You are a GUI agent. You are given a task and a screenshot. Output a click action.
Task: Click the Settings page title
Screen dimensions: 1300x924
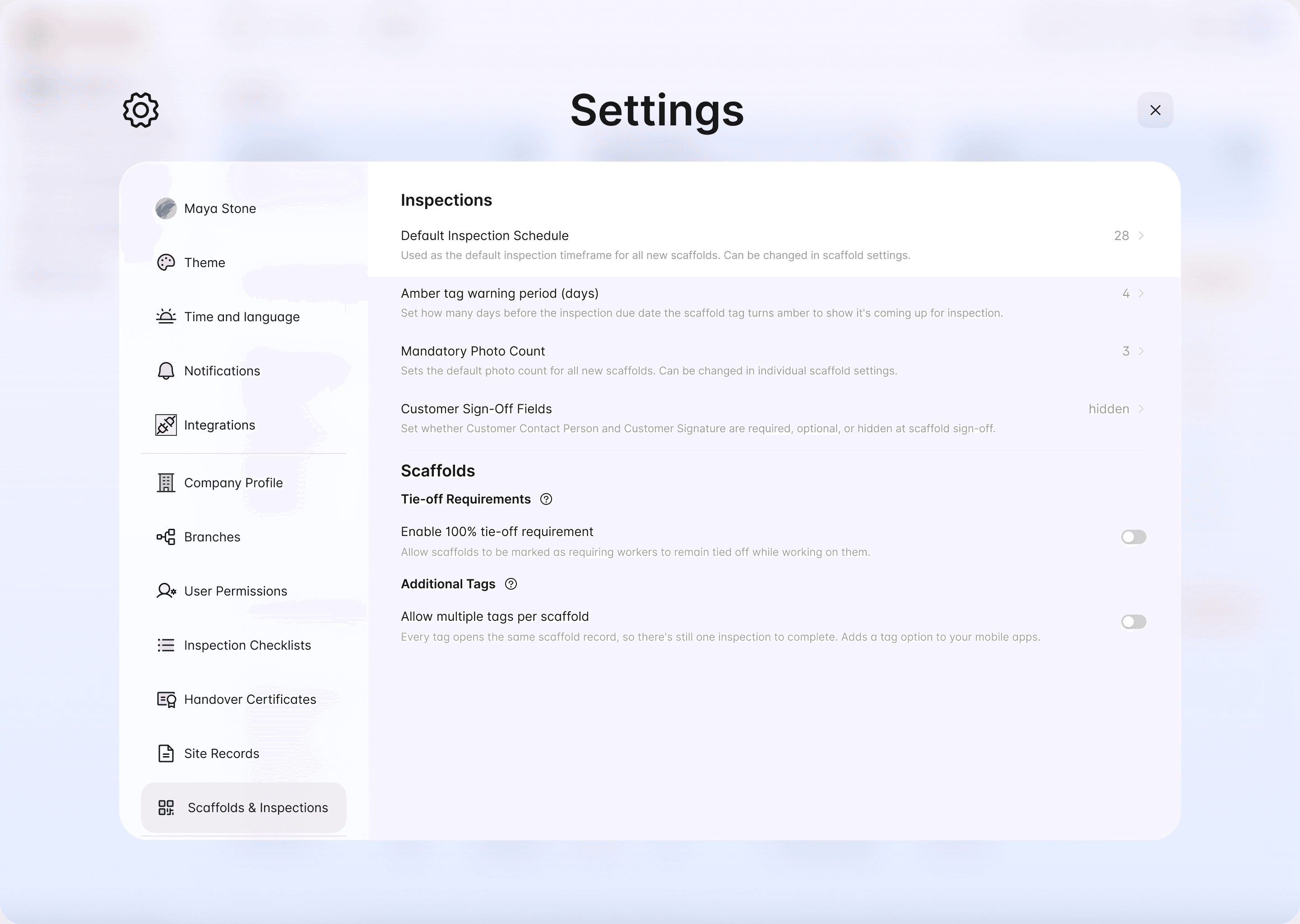657,111
